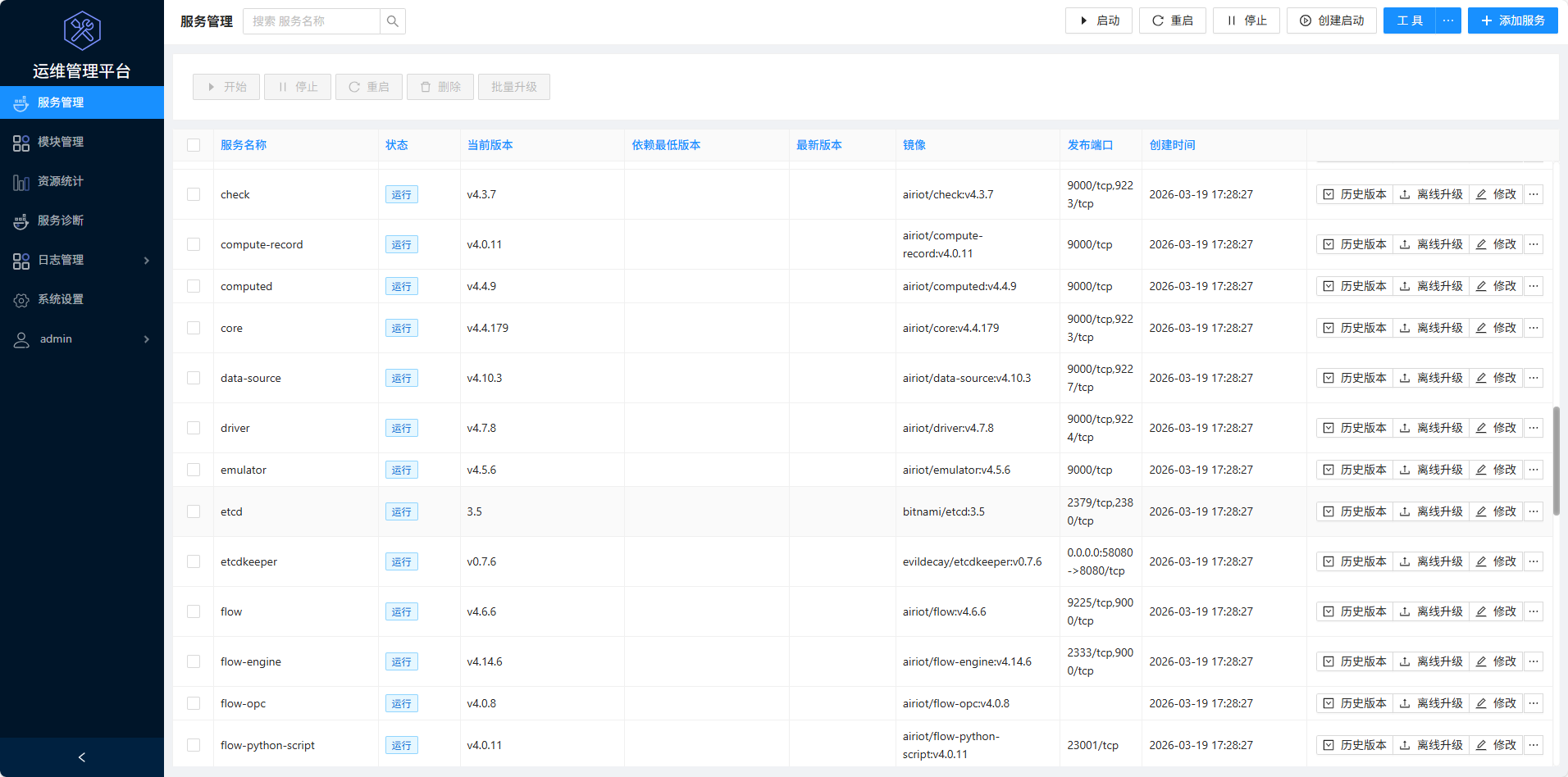Click inside the service name search field
The image size is (1568, 777).
tap(312, 20)
